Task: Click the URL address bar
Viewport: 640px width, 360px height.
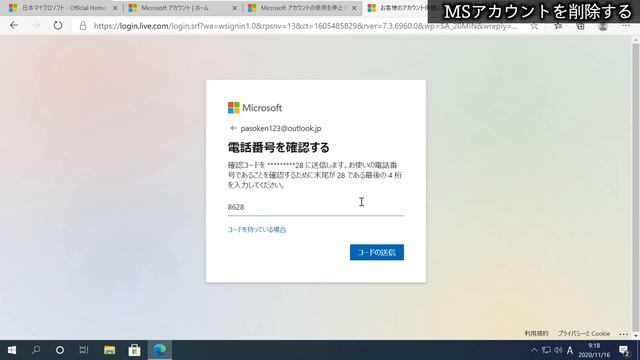Action: [x=305, y=26]
